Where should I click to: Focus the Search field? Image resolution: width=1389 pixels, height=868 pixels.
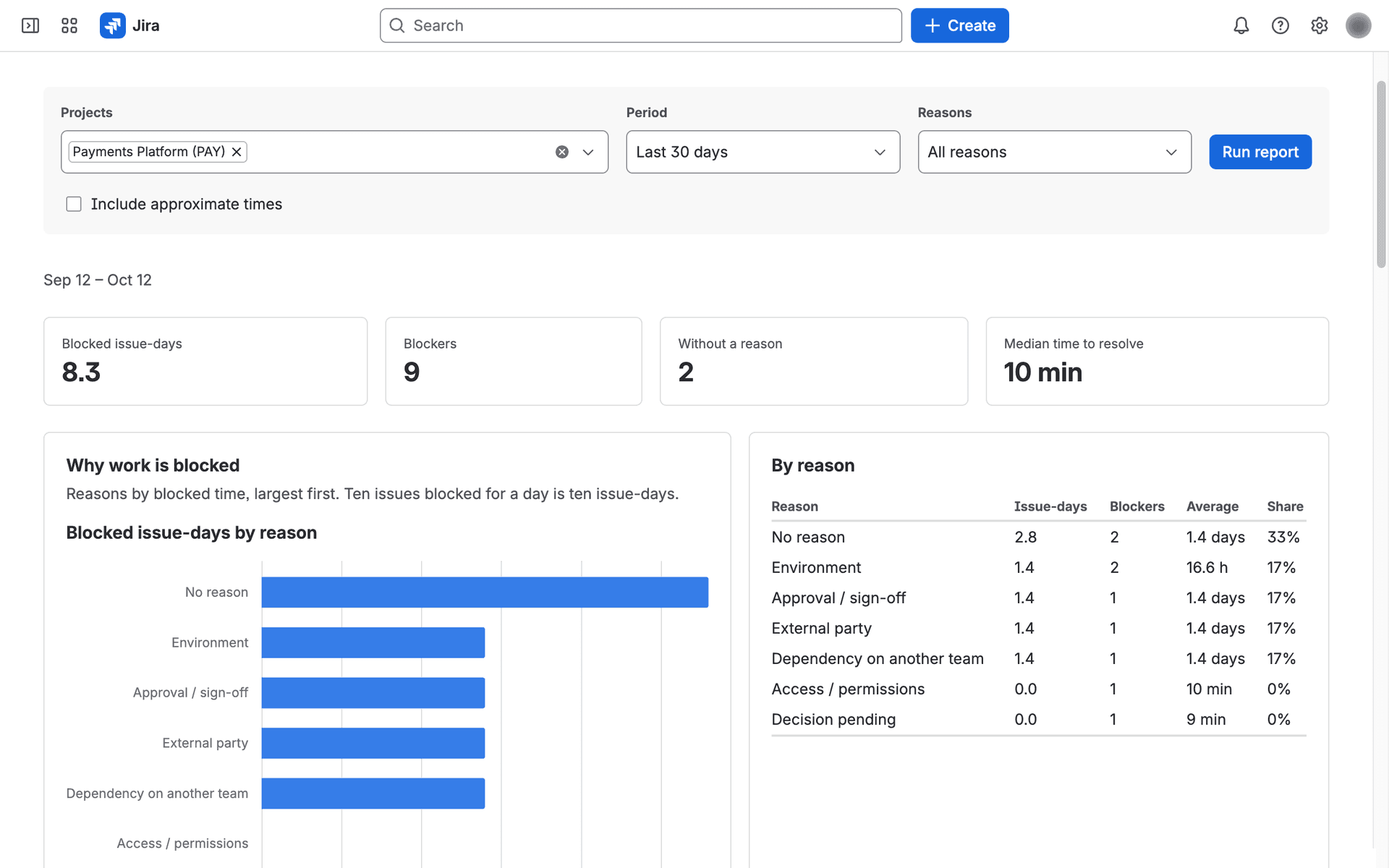coord(641,26)
